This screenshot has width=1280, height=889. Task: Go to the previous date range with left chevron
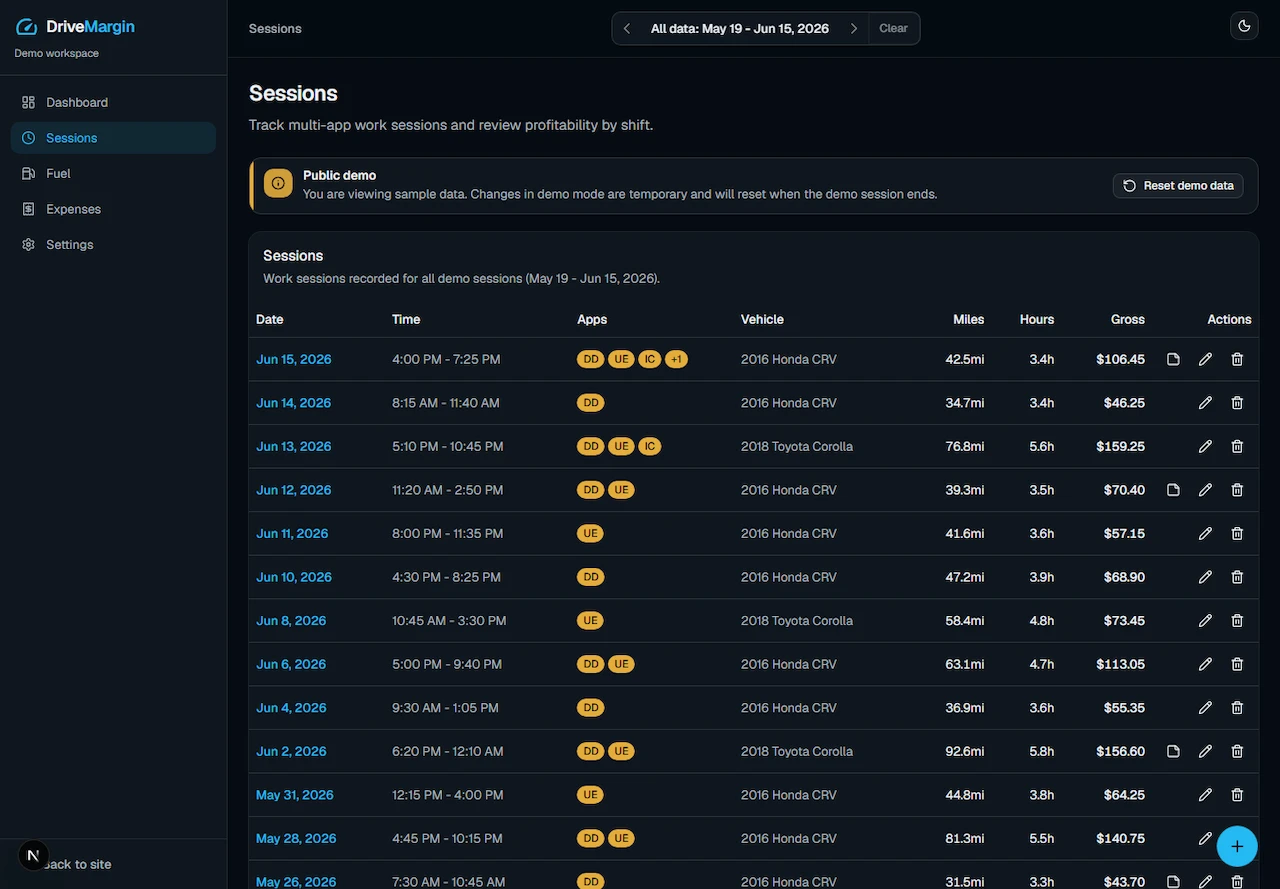(x=627, y=28)
